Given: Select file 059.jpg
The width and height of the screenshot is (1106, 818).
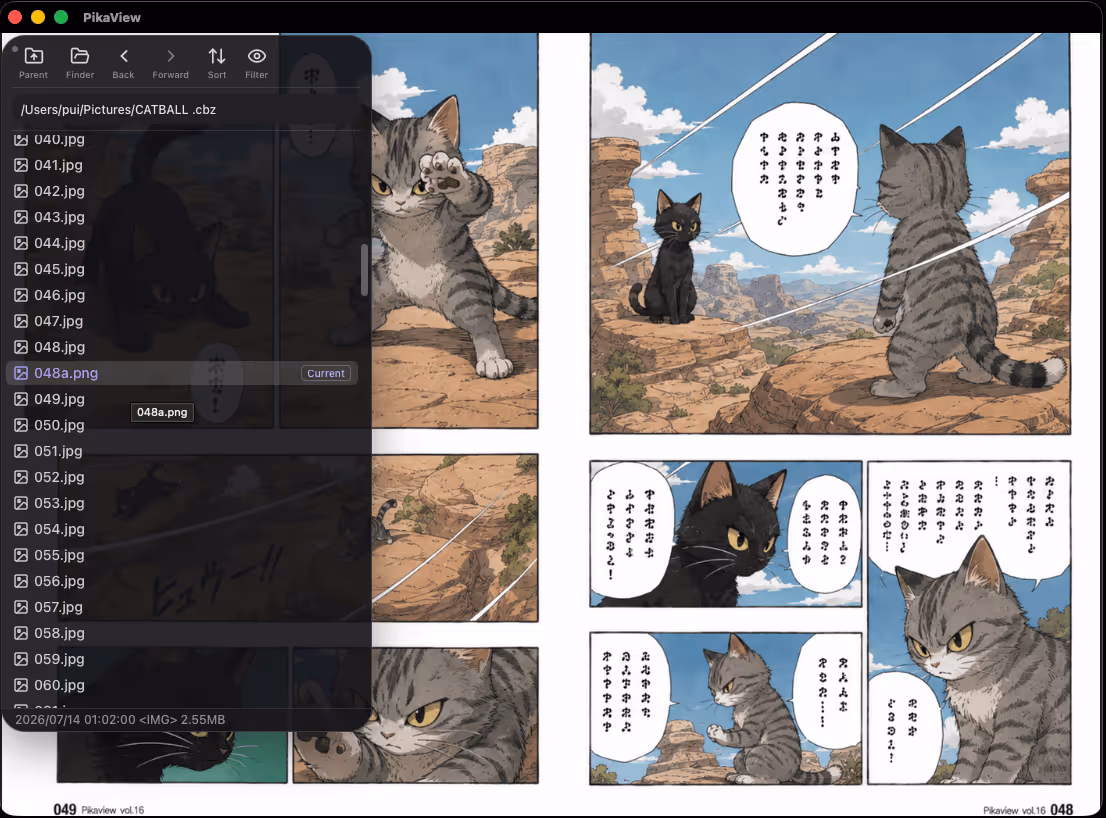Looking at the screenshot, I should pos(182,659).
